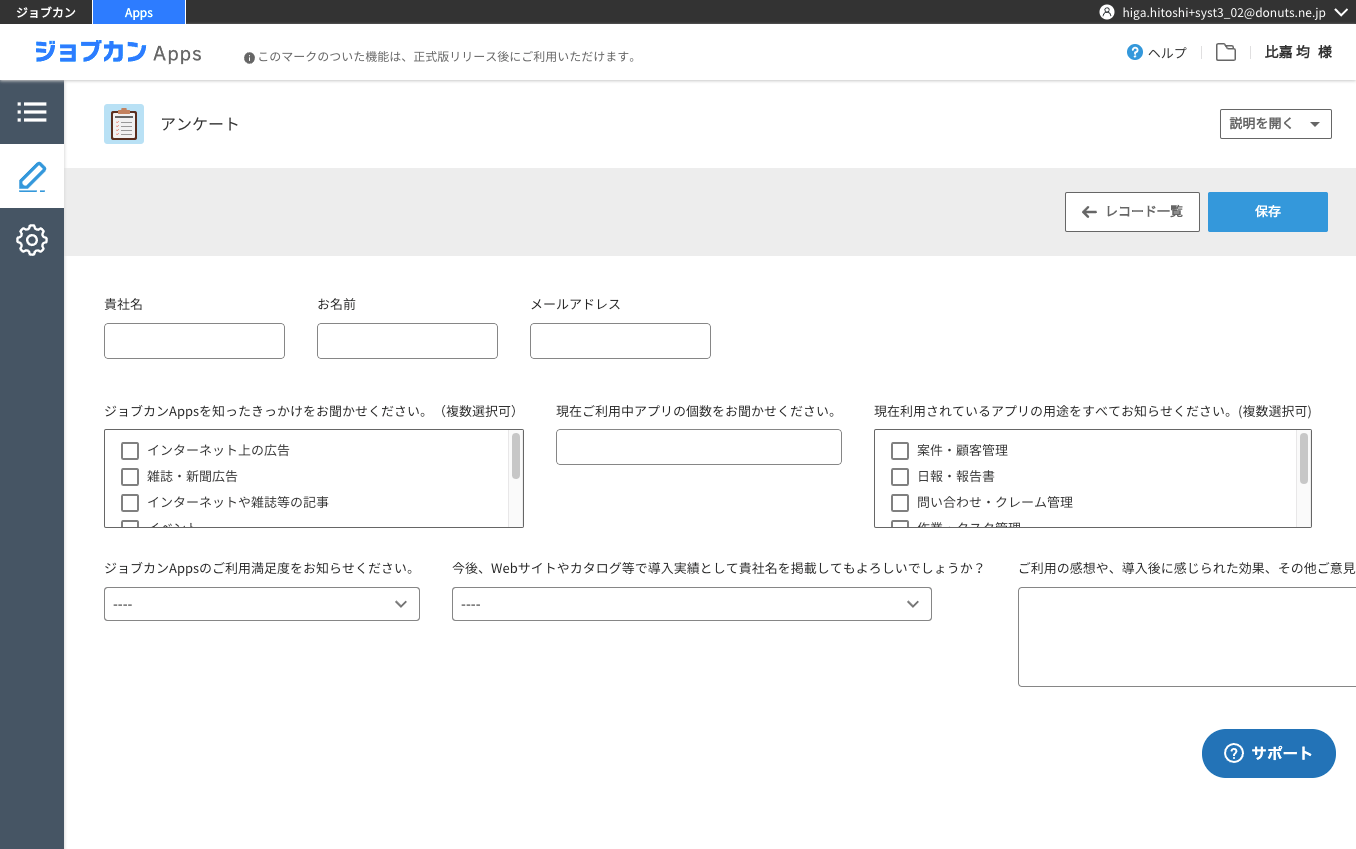Switch to the Apps tab
The width and height of the screenshot is (1356, 849).
(139, 12)
